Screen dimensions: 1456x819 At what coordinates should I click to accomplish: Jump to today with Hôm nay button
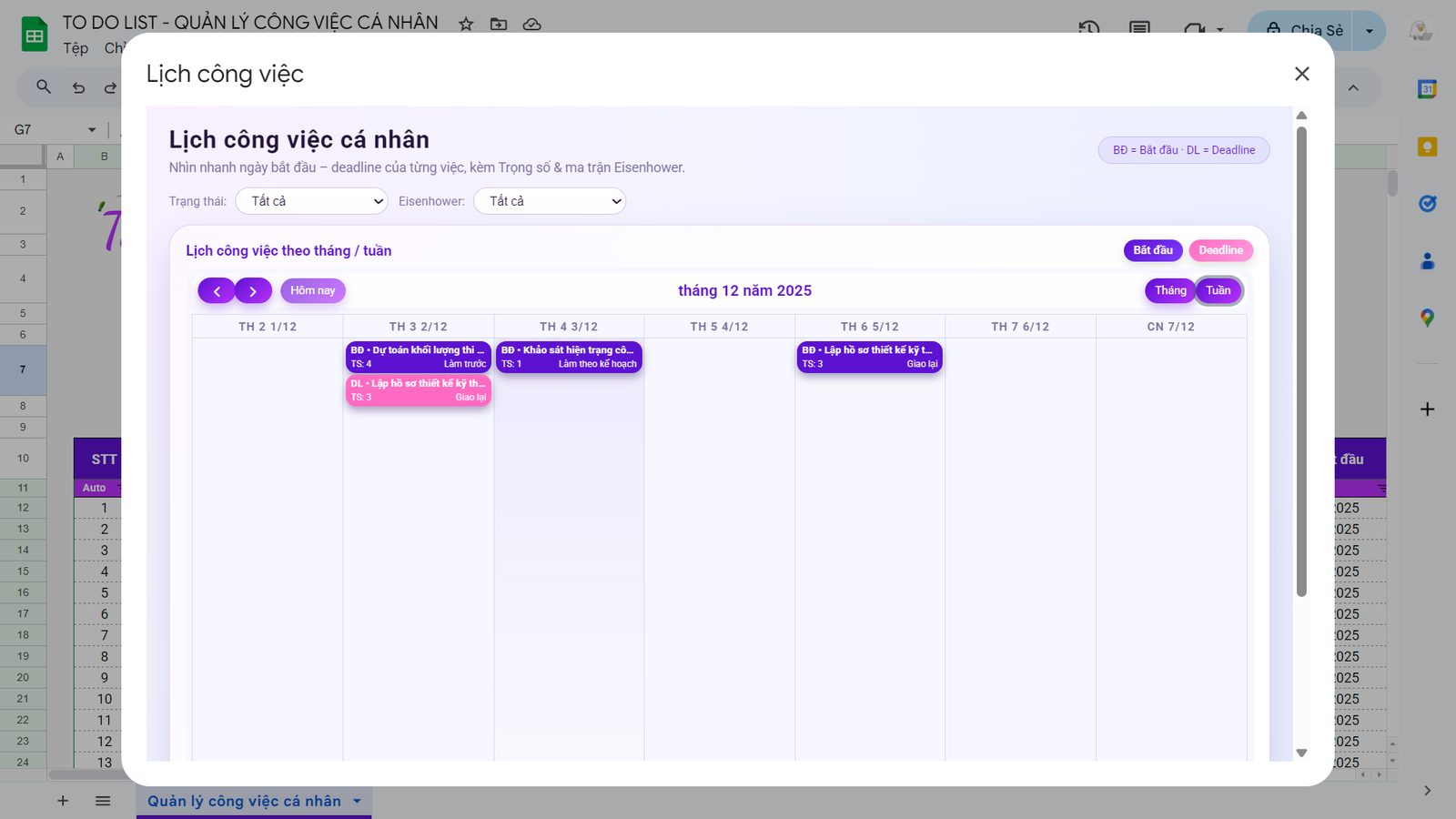[313, 290]
